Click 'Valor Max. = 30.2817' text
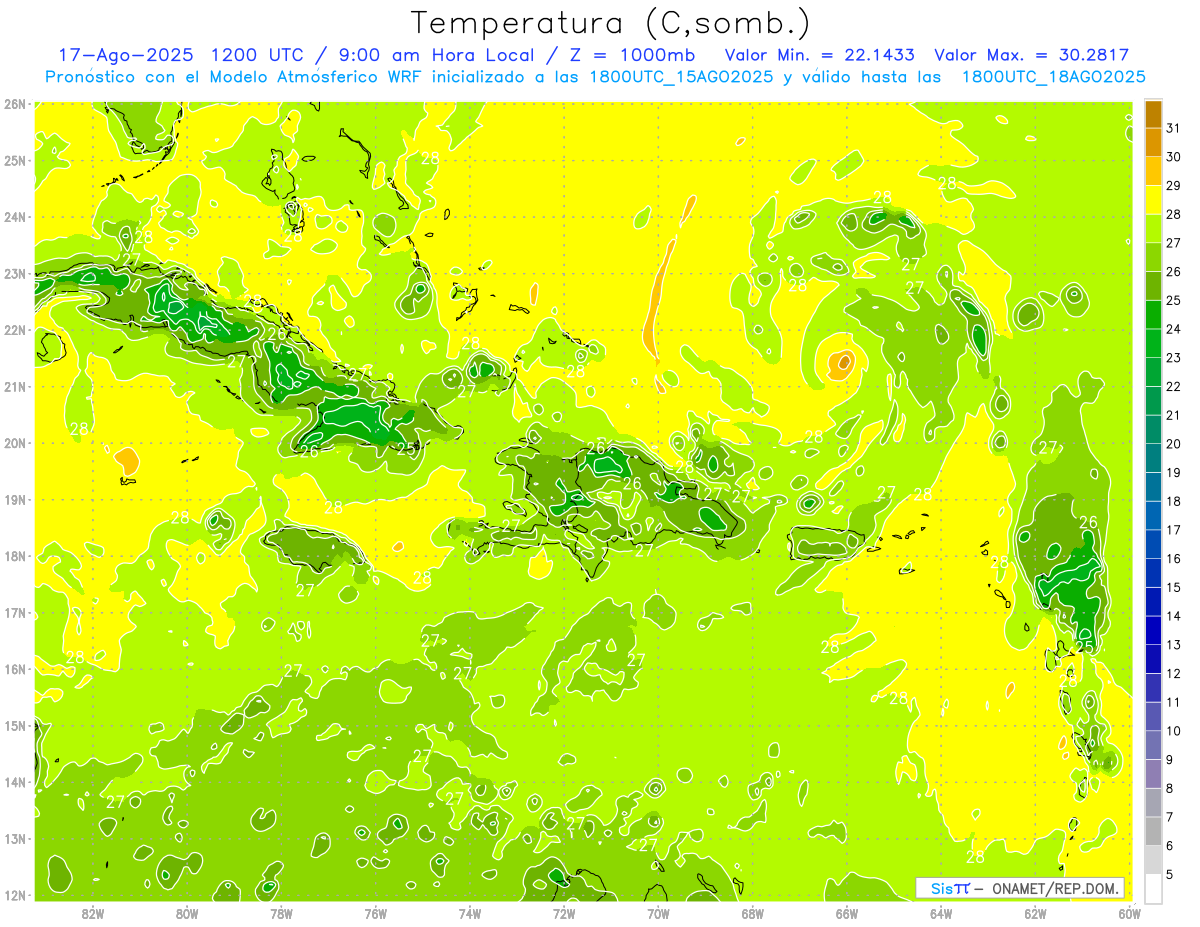The height and width of the screenshot is (927, 1200). click(x=1031, y=55)
